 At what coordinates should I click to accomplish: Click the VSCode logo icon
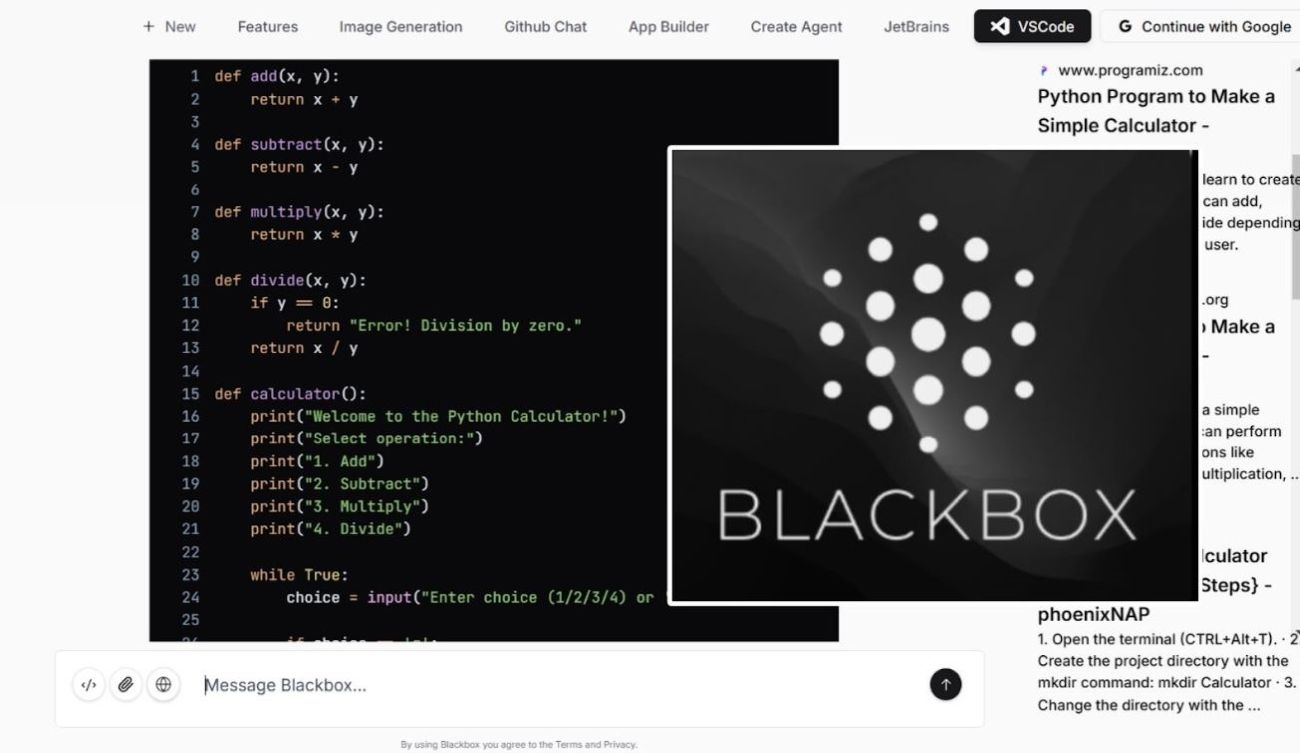[x=999, y=27]
